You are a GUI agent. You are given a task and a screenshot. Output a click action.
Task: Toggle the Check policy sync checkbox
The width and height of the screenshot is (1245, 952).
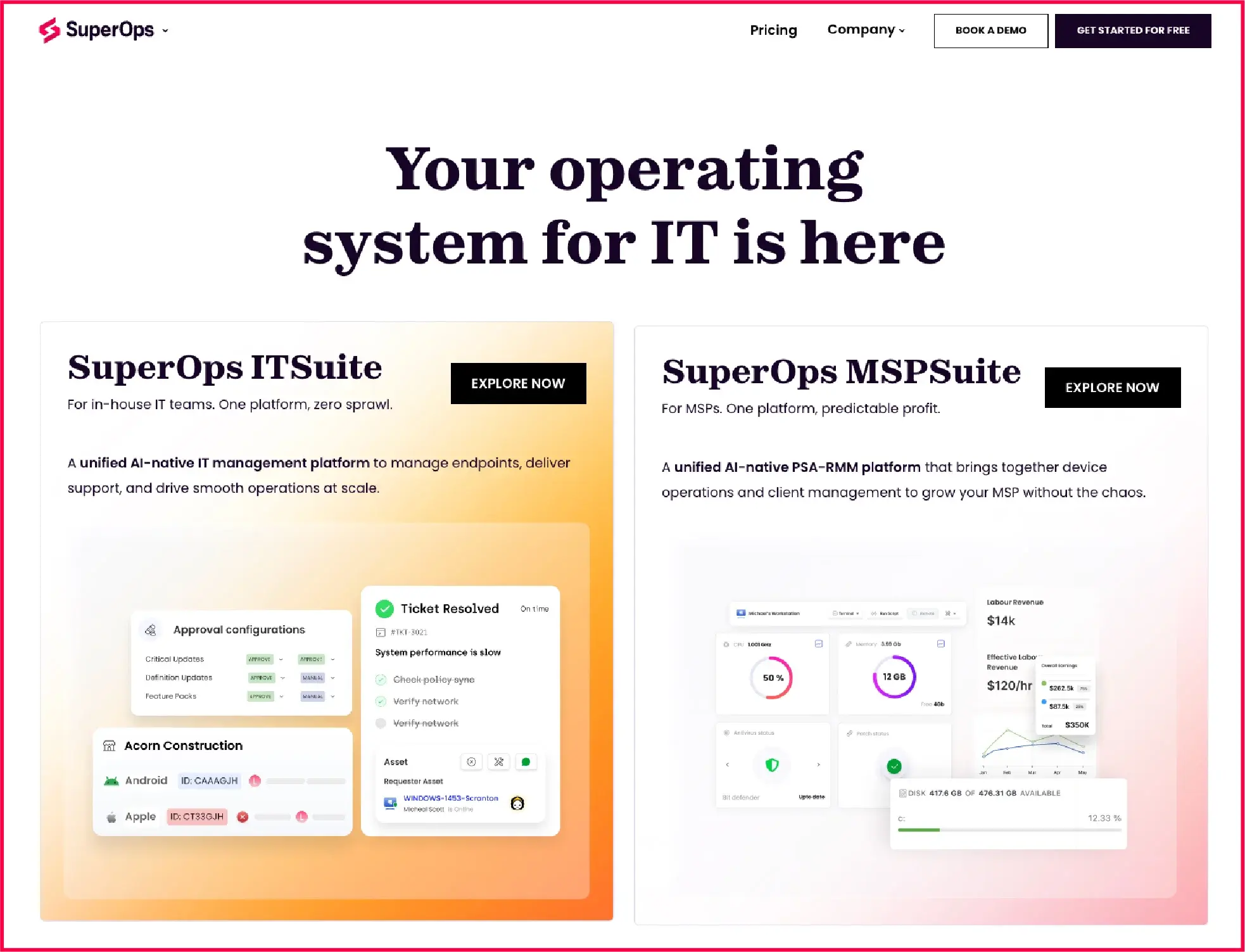pyautogui.click(x=381, y=680)
